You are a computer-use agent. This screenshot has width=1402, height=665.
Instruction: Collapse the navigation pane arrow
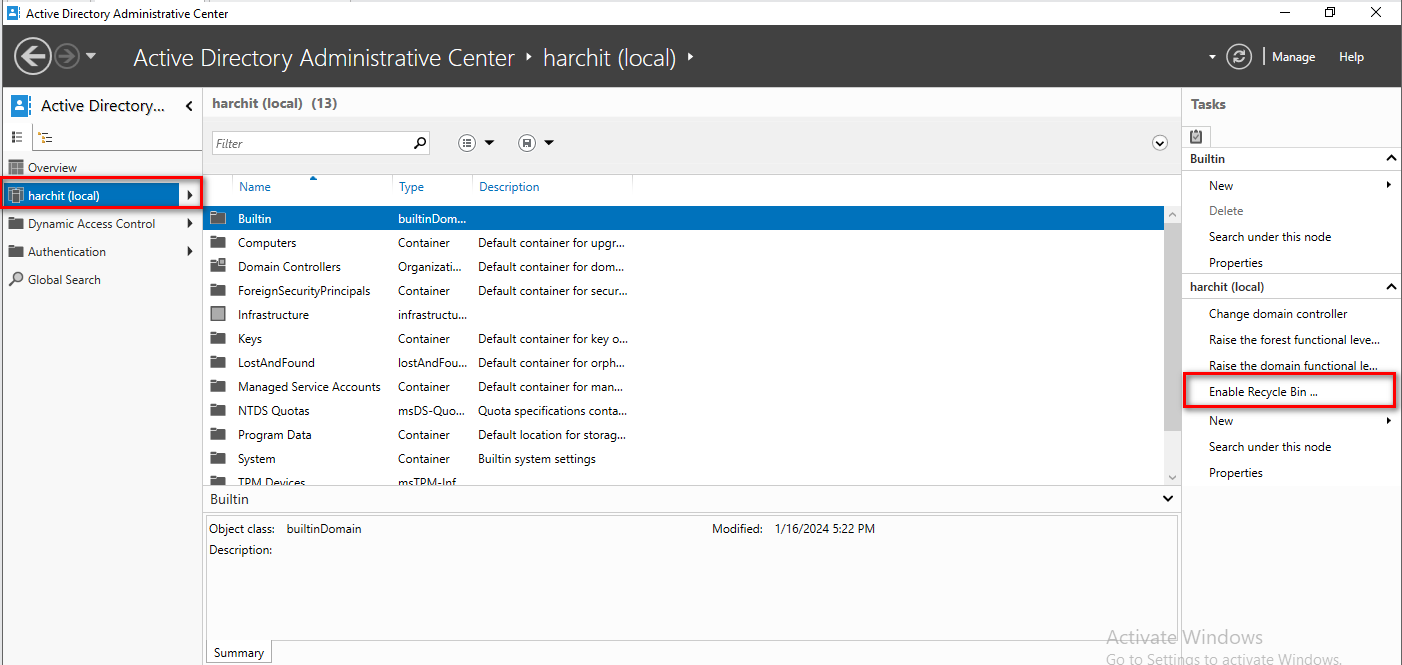[189, 106]
